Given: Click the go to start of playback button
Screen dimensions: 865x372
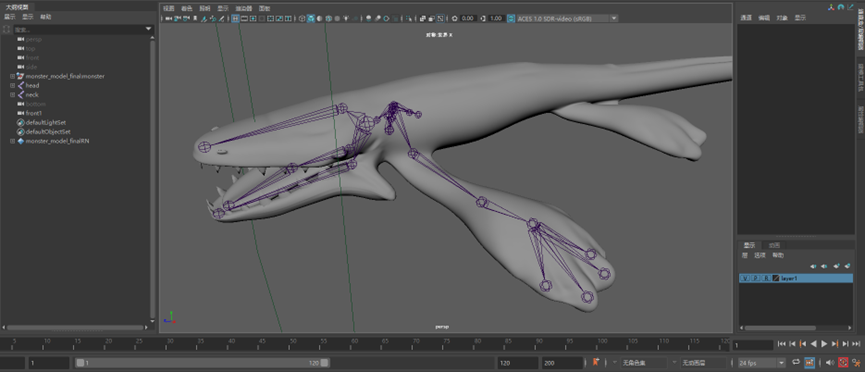Looking at the screenshot, I should tap(782, 344).
